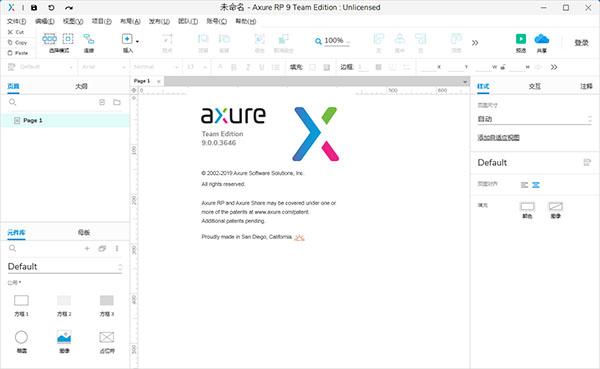Click the Login button

[x=581, y=42]
